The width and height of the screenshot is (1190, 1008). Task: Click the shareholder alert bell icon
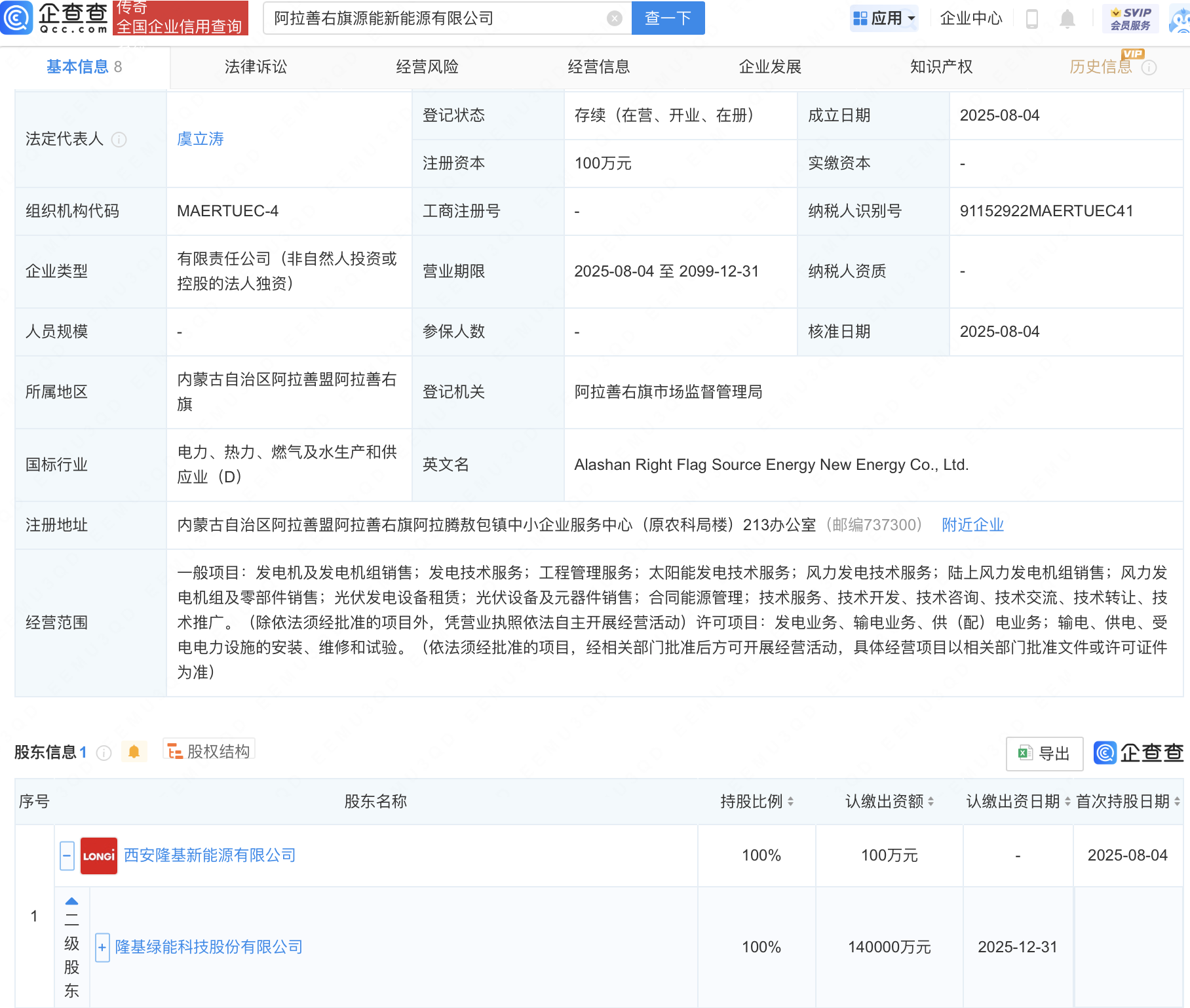point(134,752)
